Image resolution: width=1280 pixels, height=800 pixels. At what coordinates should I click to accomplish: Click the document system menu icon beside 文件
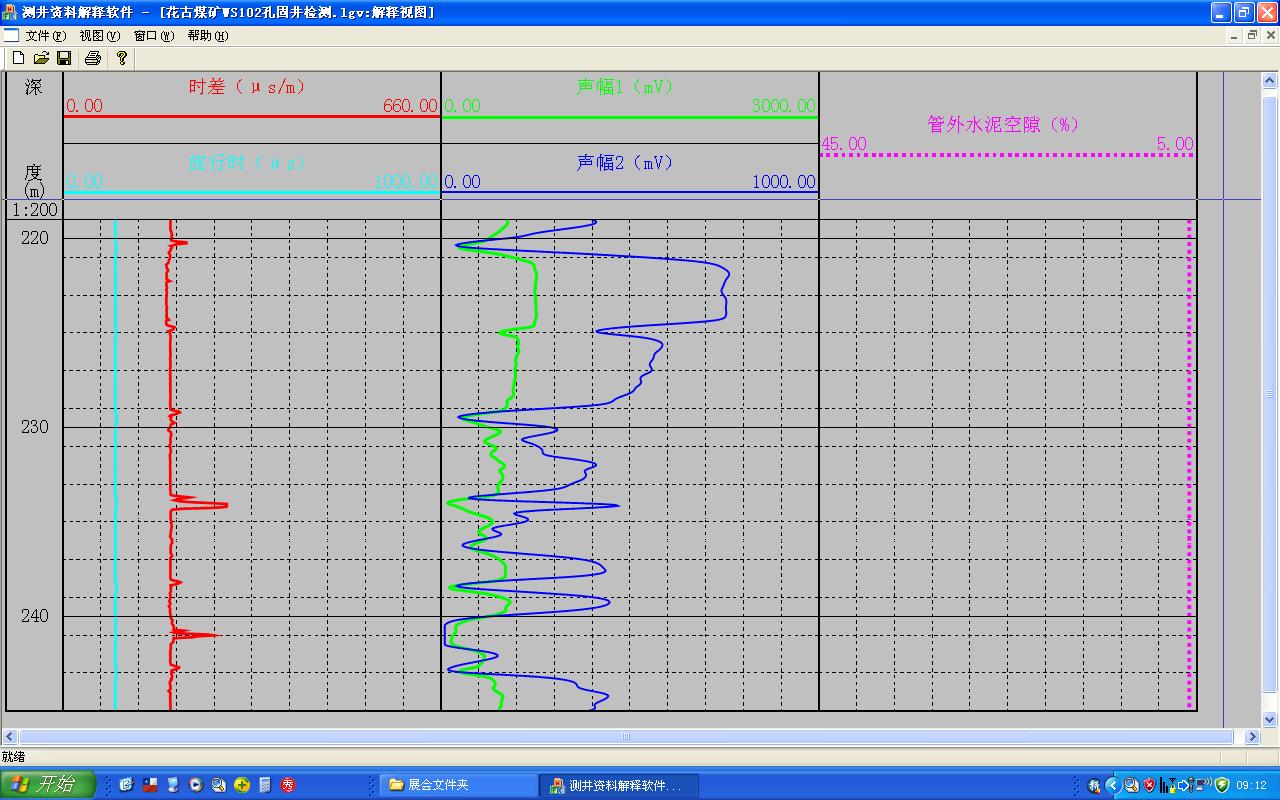(x=11, y=35)
